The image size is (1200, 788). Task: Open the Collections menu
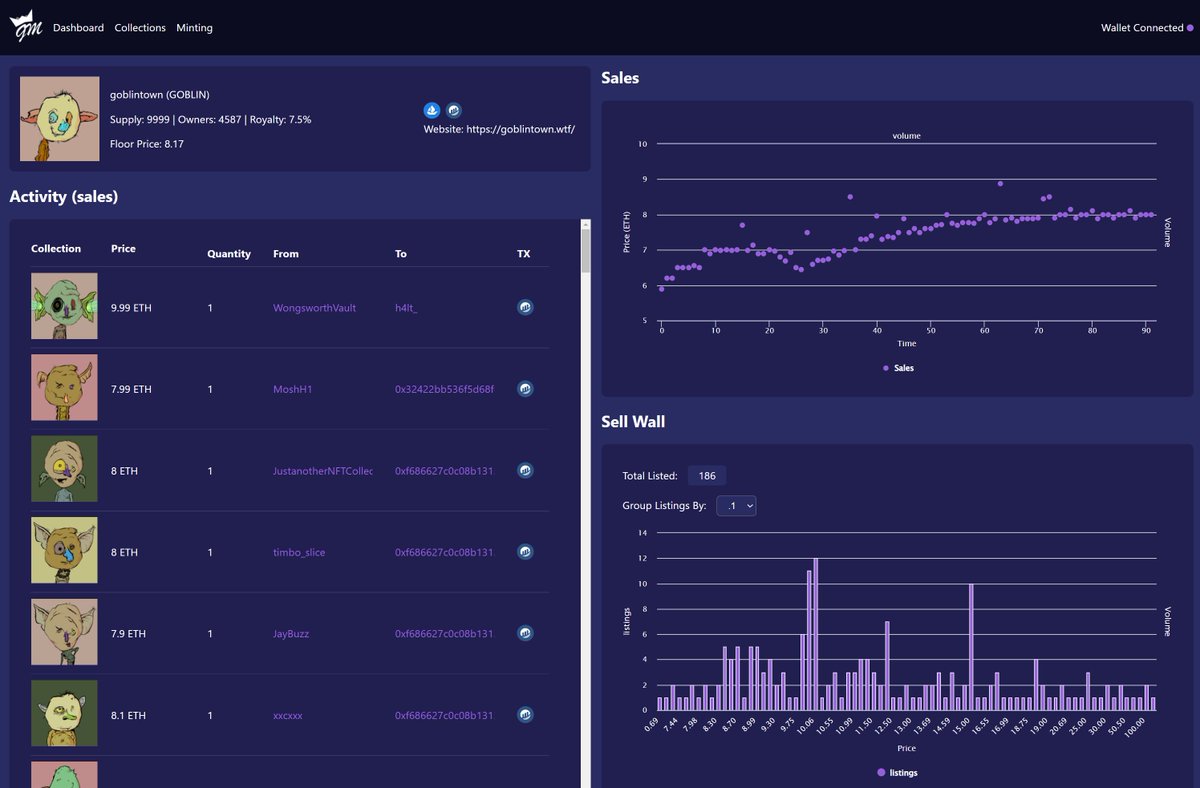(140, 28)
